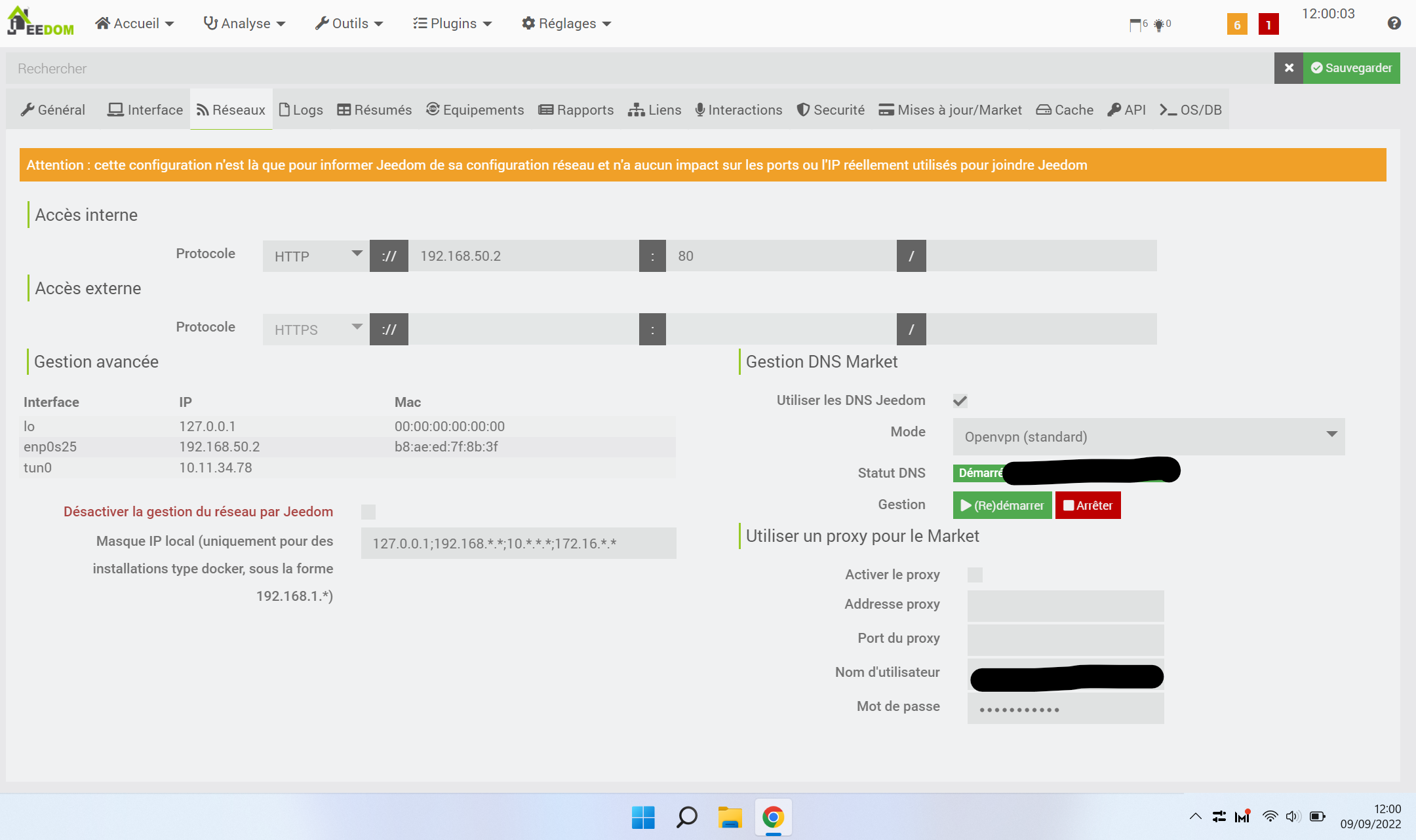Screen dimensions: 1416x840
Task: Open the HTTP internal protocol dropdown
Action: [316, 256]
